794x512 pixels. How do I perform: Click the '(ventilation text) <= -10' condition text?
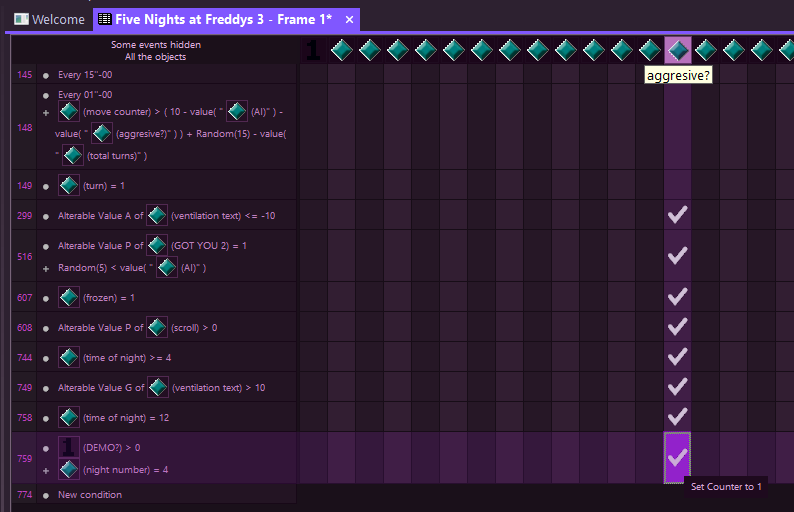coord(223,216)
